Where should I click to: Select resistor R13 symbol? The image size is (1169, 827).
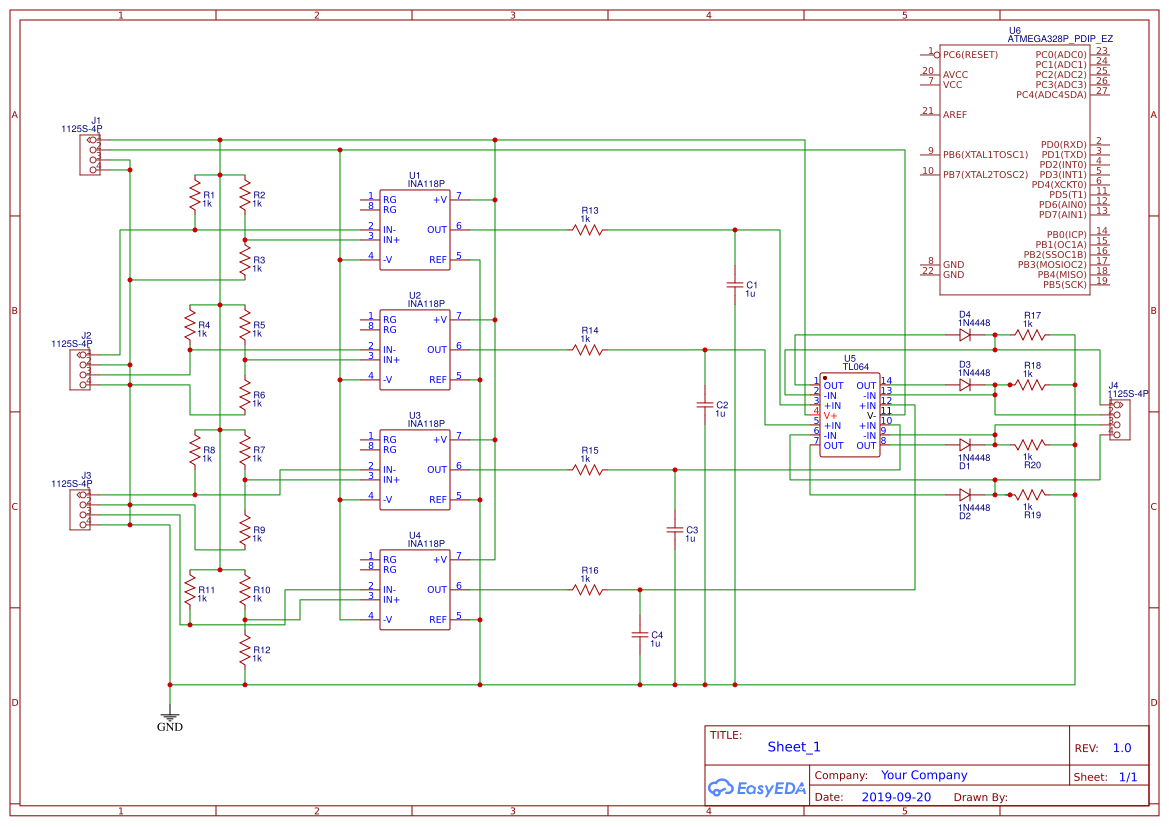(588, 229)
